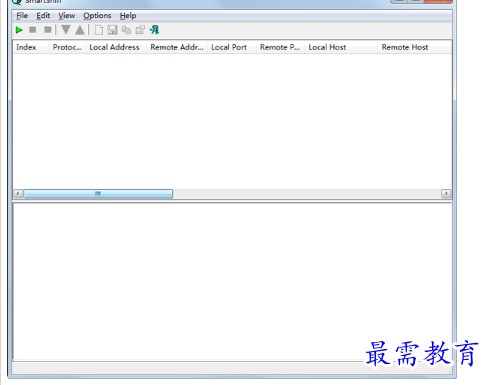Click the teal exit door icon
Viewport: 487px width, 385px height.
pos(154,30)
